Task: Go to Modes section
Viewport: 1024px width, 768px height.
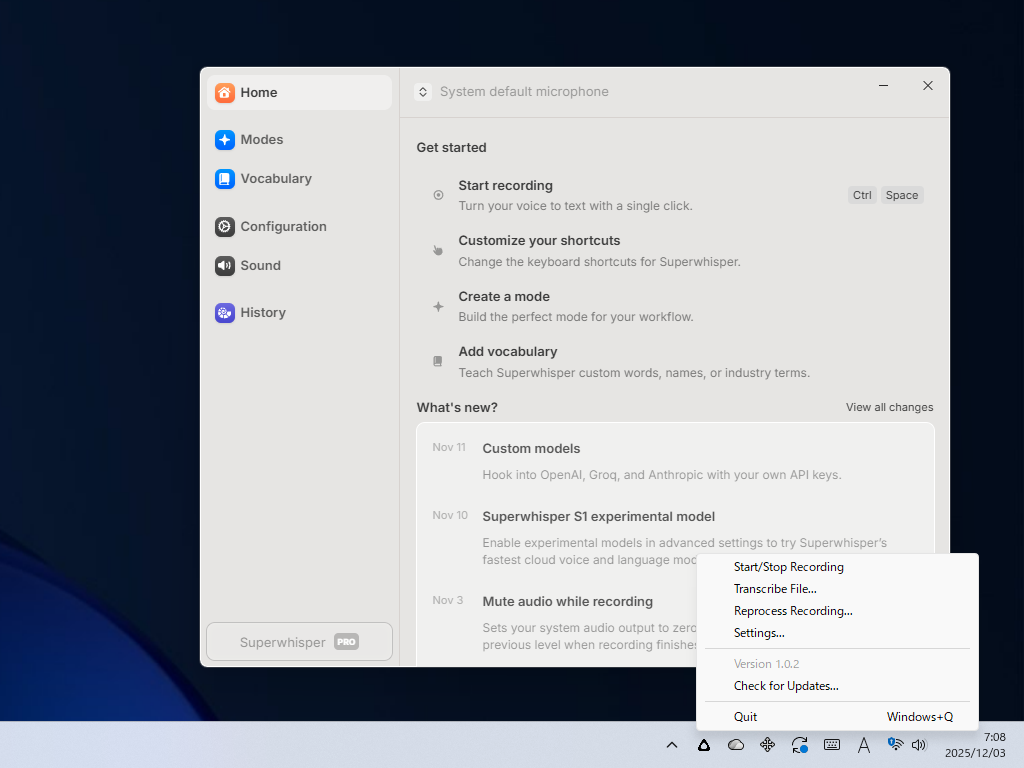Action: [300, 140]
